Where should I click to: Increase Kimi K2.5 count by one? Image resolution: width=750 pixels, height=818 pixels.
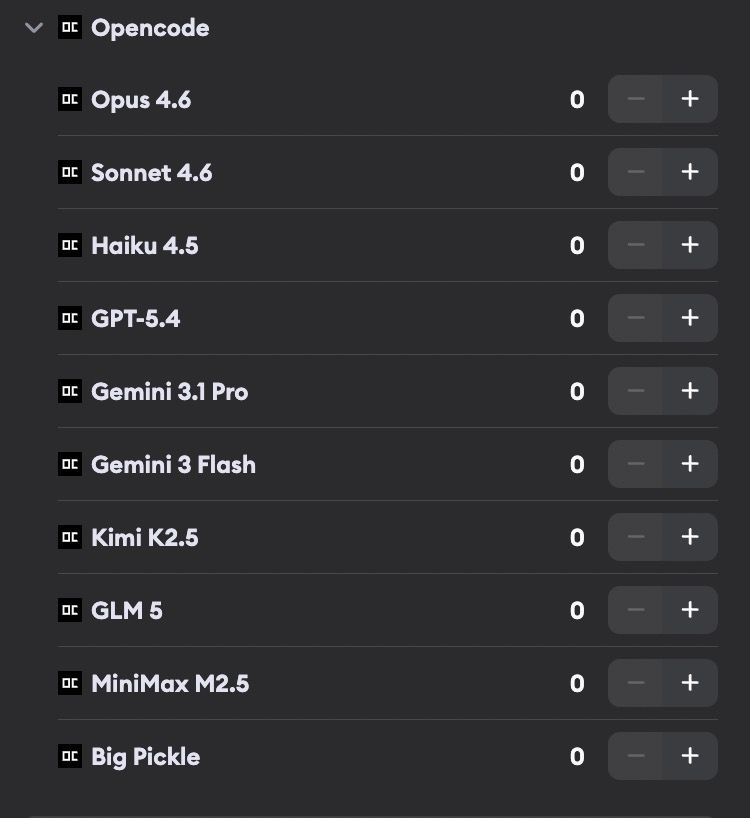click(690, 537)
